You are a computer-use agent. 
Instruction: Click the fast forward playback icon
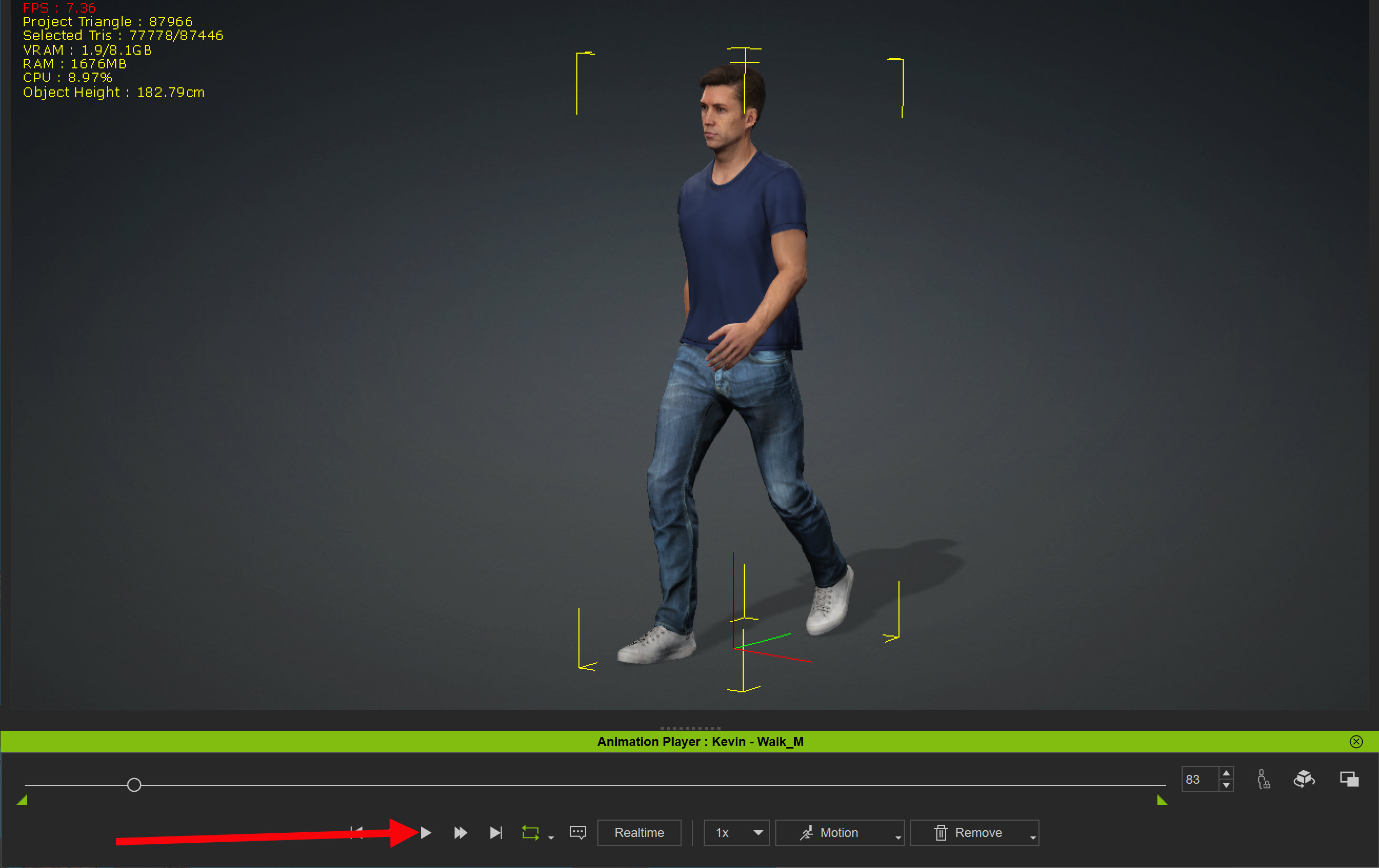click(x=460, y=833)
